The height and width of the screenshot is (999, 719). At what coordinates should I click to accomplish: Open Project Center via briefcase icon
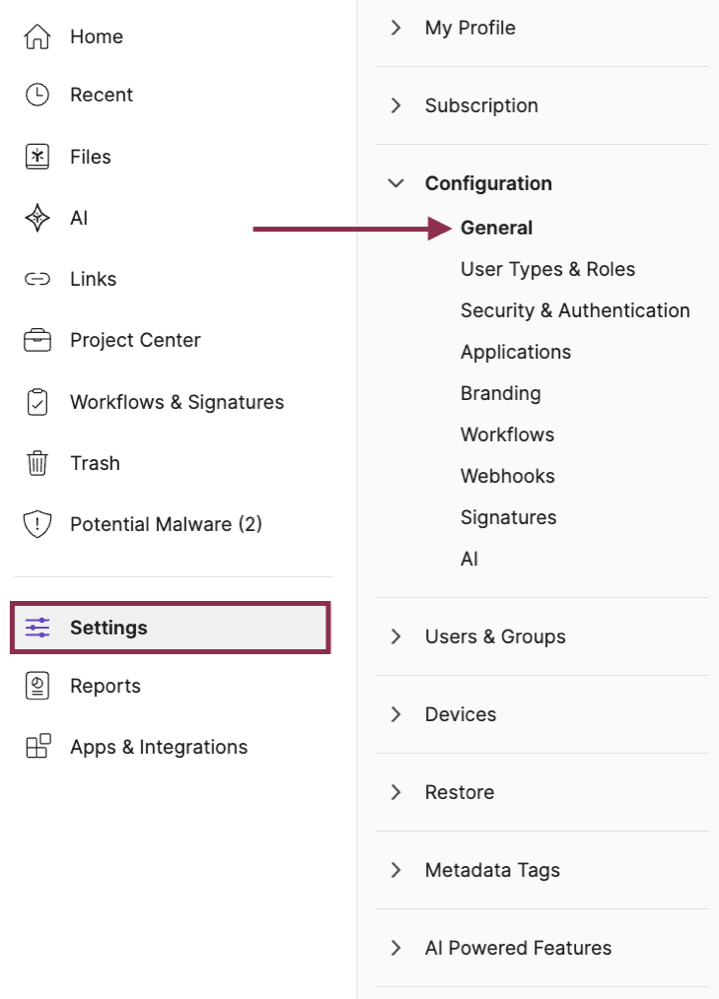[x=37, y=340]
